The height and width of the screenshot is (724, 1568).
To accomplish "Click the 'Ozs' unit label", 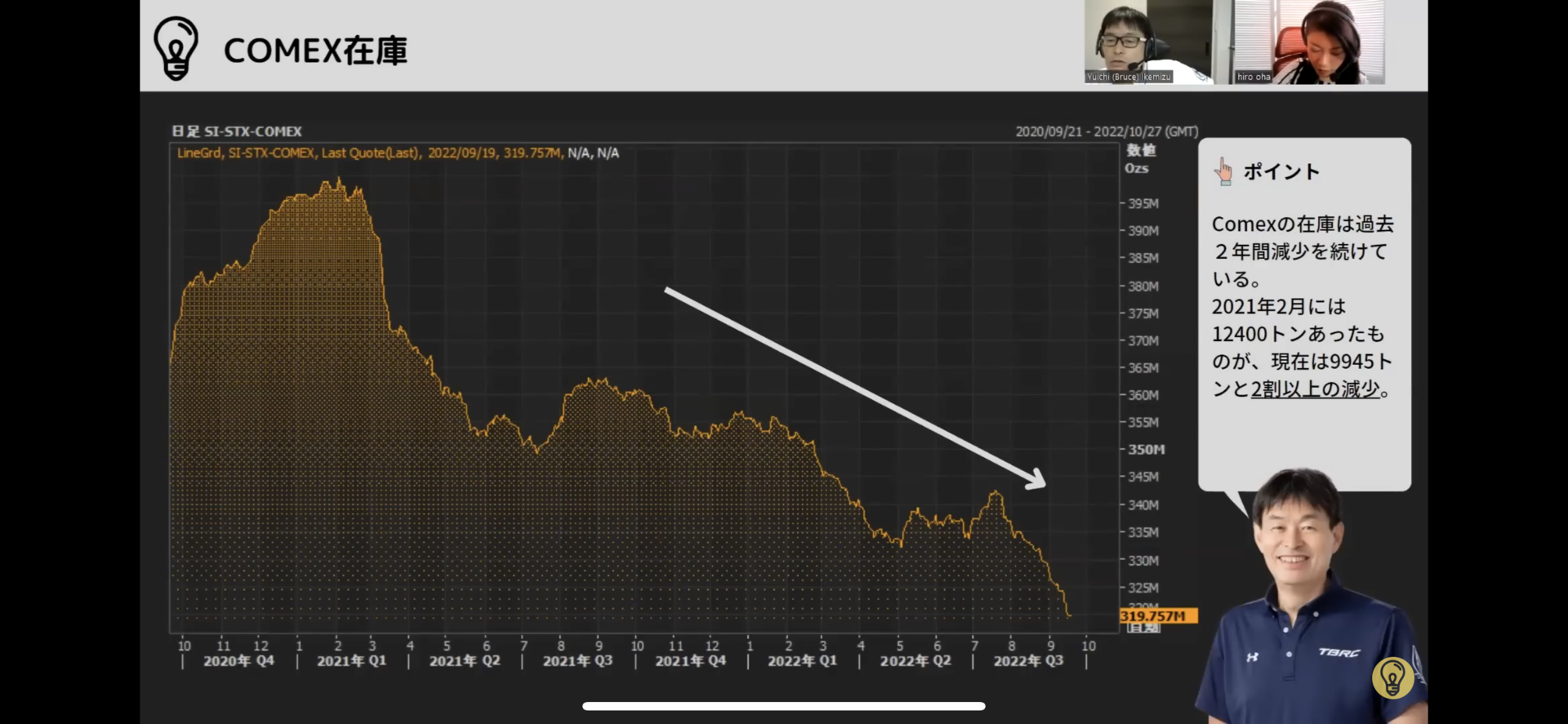I will pyautogui.click(x=1137, y=168).
